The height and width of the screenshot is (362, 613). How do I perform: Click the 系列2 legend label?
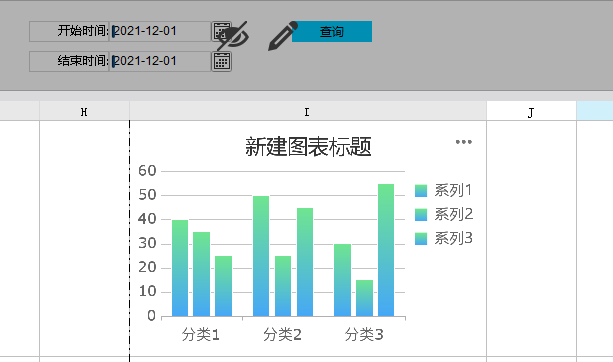click(453, 215)
